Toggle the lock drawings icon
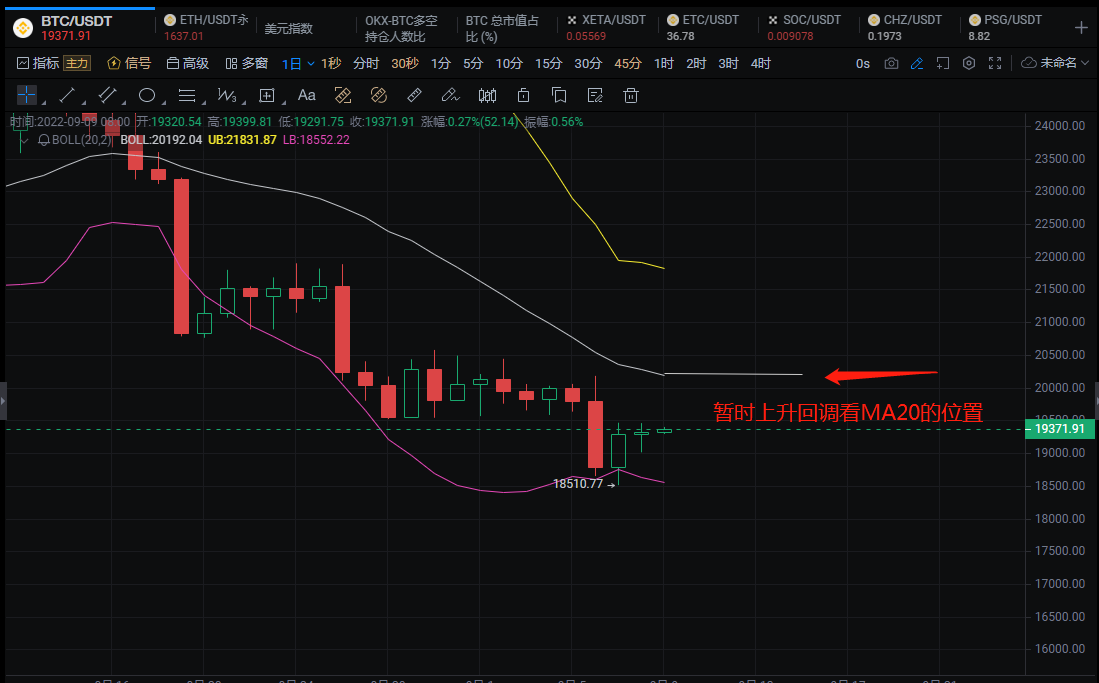Image resolution: width=1099 pixels, height=683 pixels. [523, 96]
